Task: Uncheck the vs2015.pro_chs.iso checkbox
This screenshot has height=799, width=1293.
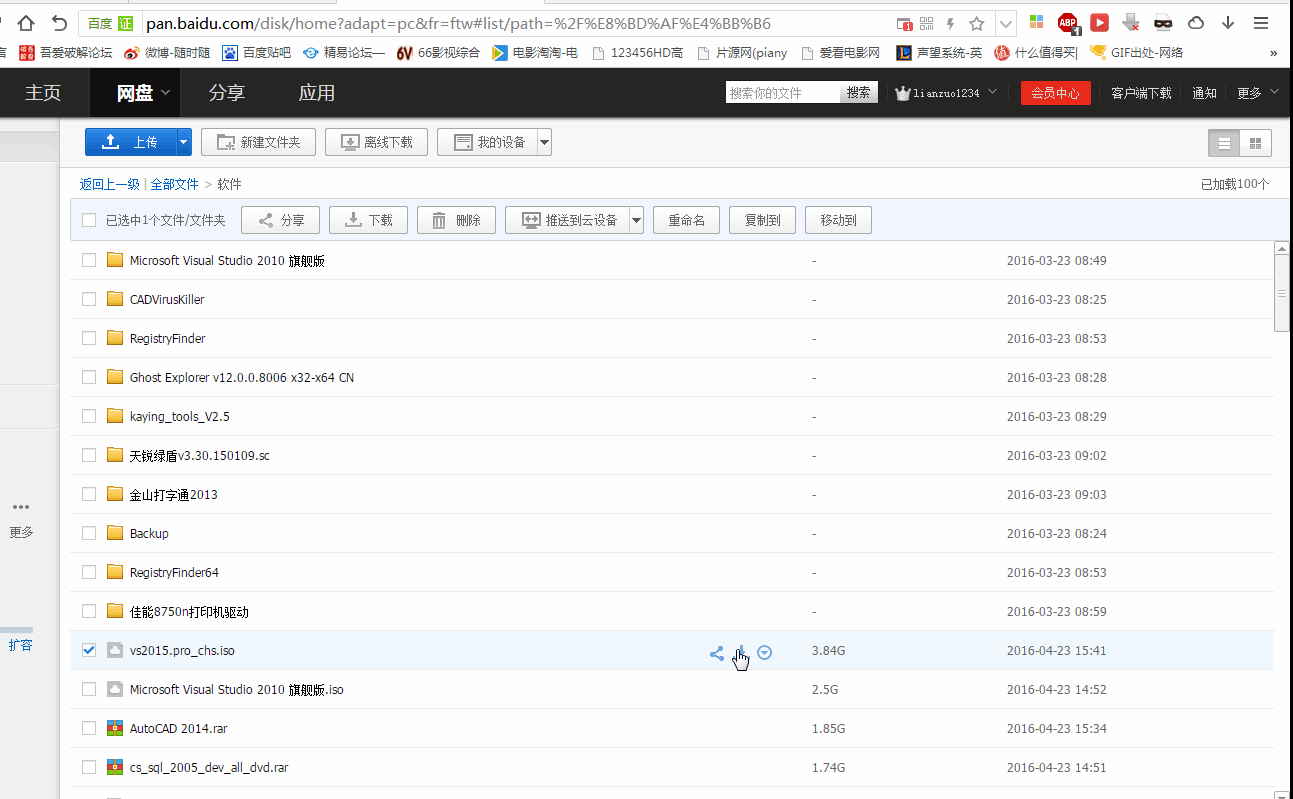Action: pyautogui.click(x=89, y=650)
